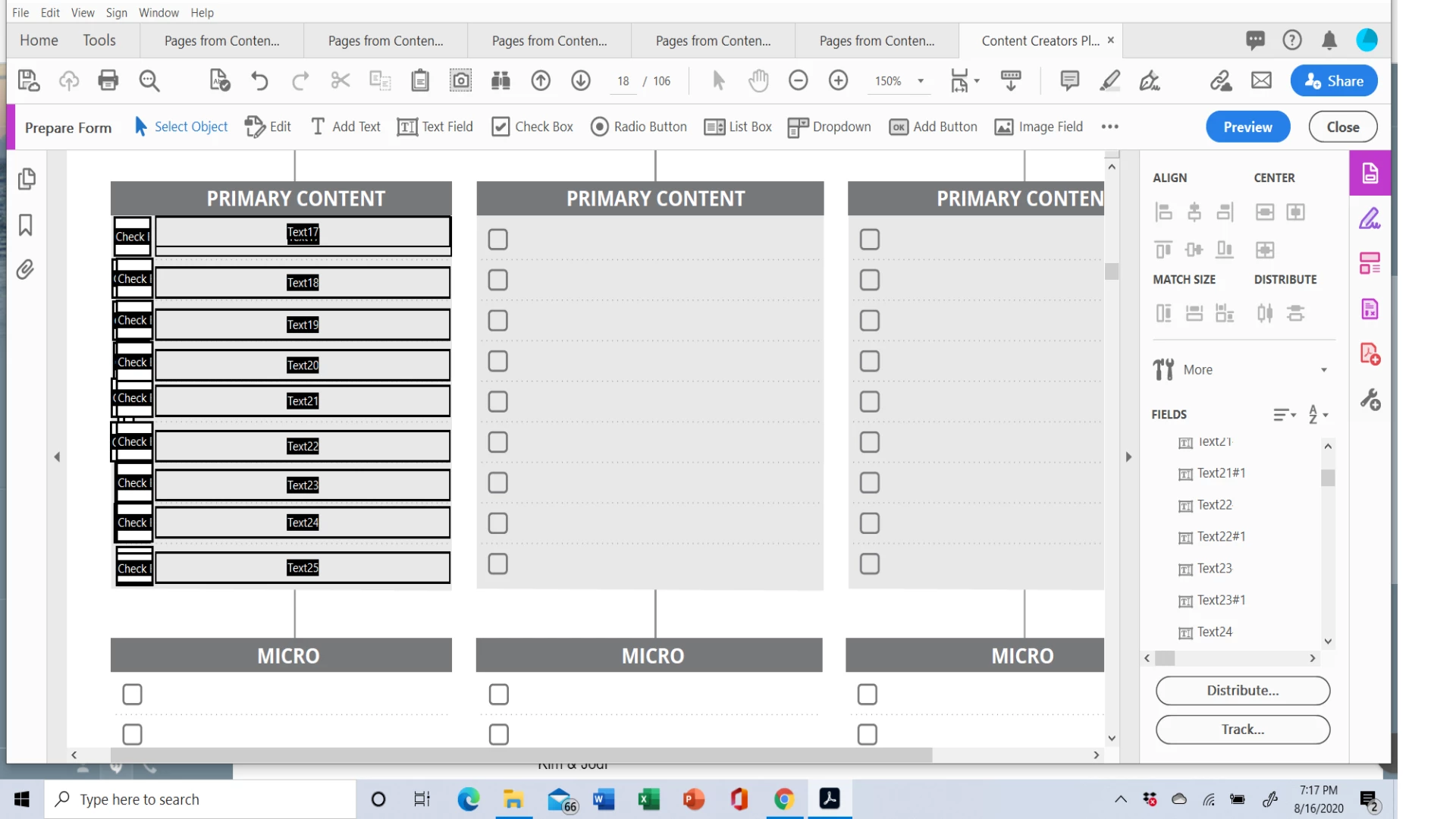
Task: Click the Notifications bell icon
Action: point(1329,40)
